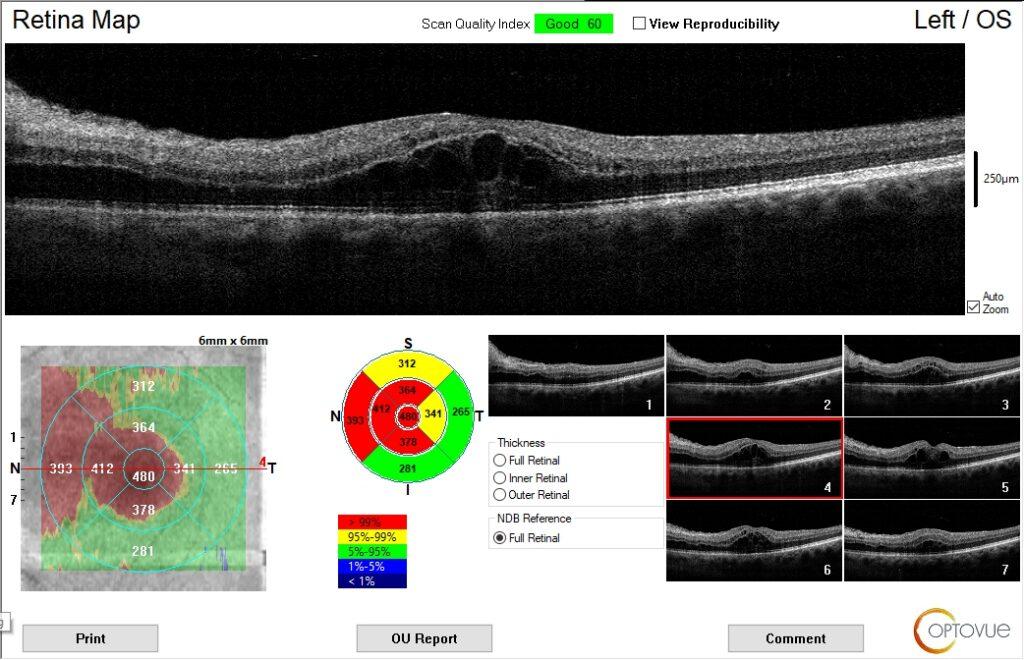The image size is (1024, 660).
Task: Click the red >99% legend swatch
Action: click(x=372, y=521)
